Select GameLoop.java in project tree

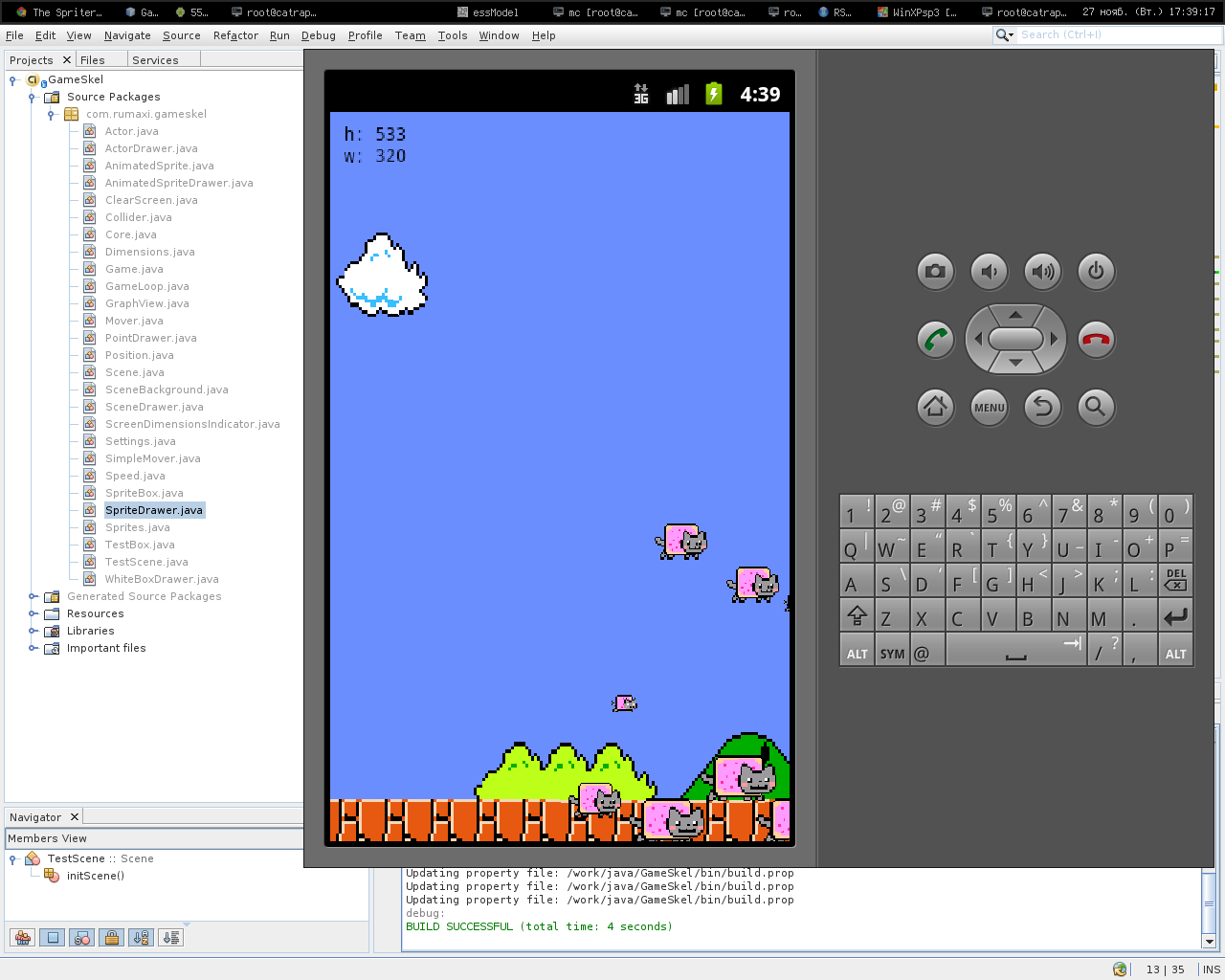146,286
